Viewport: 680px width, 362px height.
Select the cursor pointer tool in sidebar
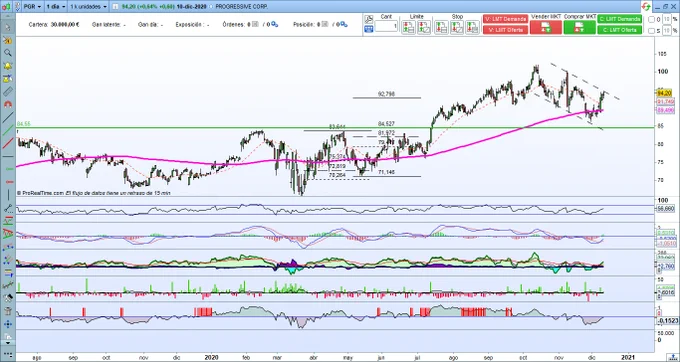tap(7, 27)
